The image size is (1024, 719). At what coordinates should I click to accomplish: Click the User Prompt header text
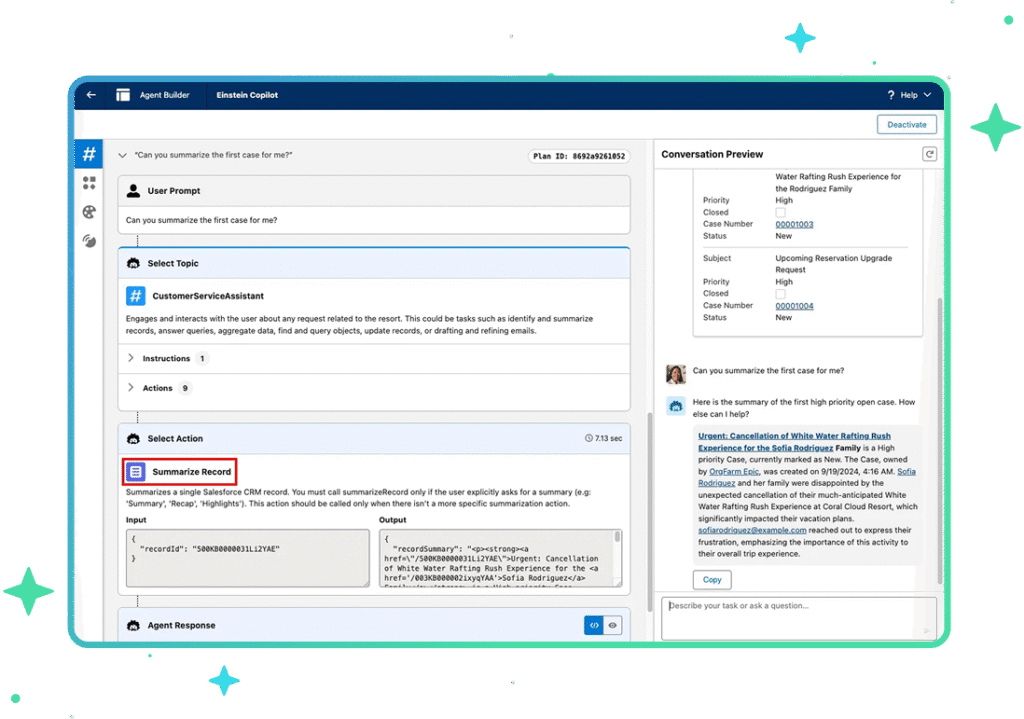tap(174, 191)
